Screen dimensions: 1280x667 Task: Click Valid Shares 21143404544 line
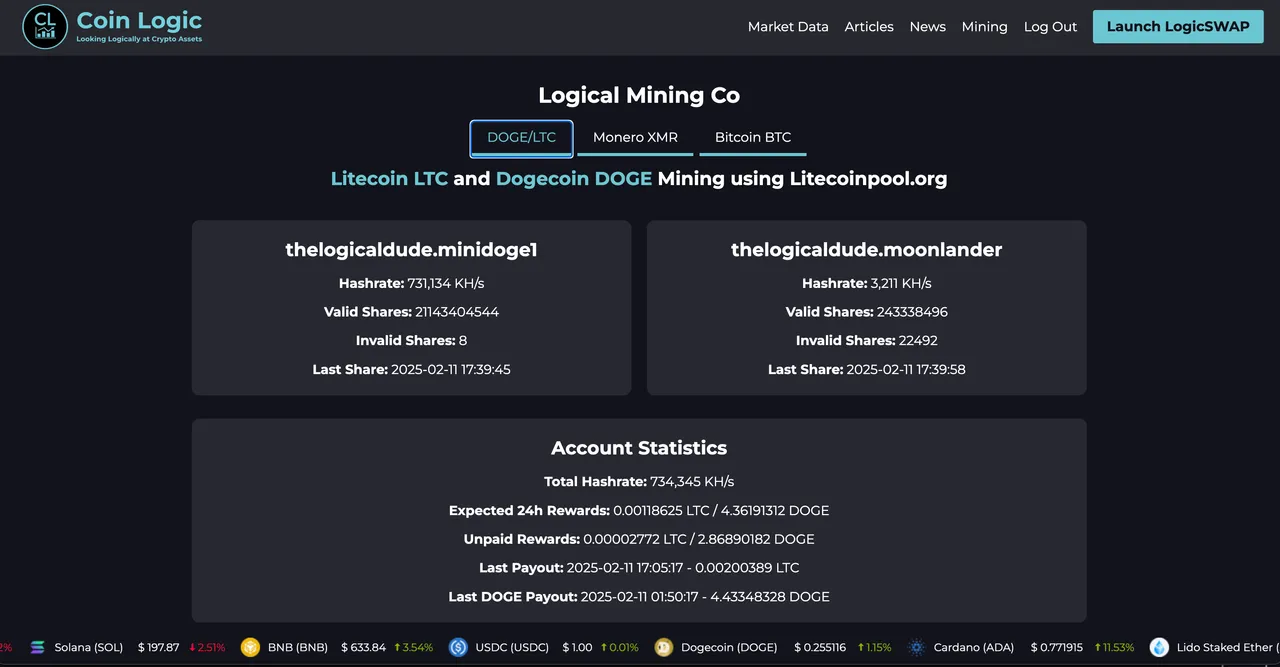[411, 312]
